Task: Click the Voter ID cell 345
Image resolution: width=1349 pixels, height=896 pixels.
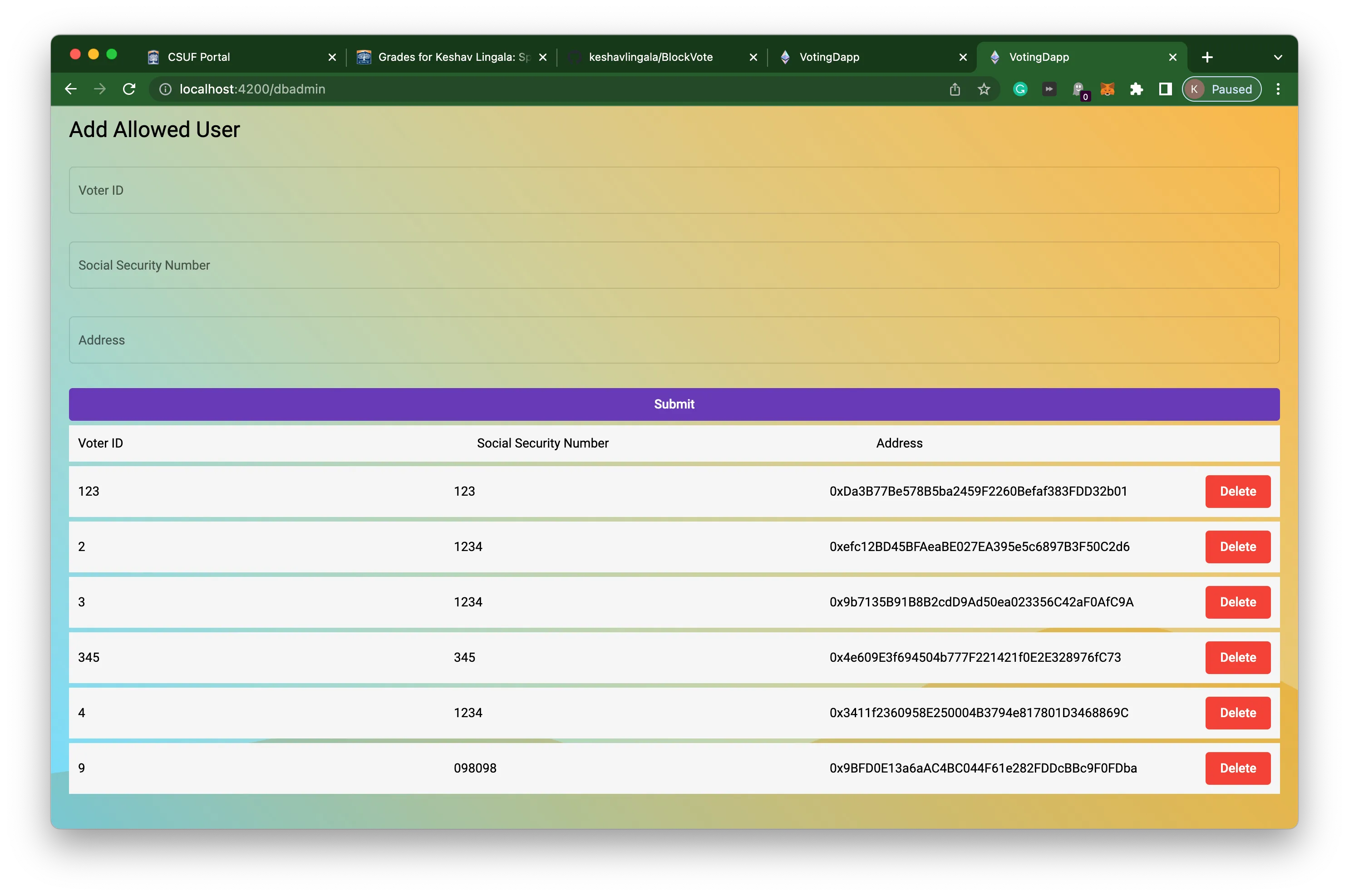Action: pyautogui.click(x=89, y=658)
